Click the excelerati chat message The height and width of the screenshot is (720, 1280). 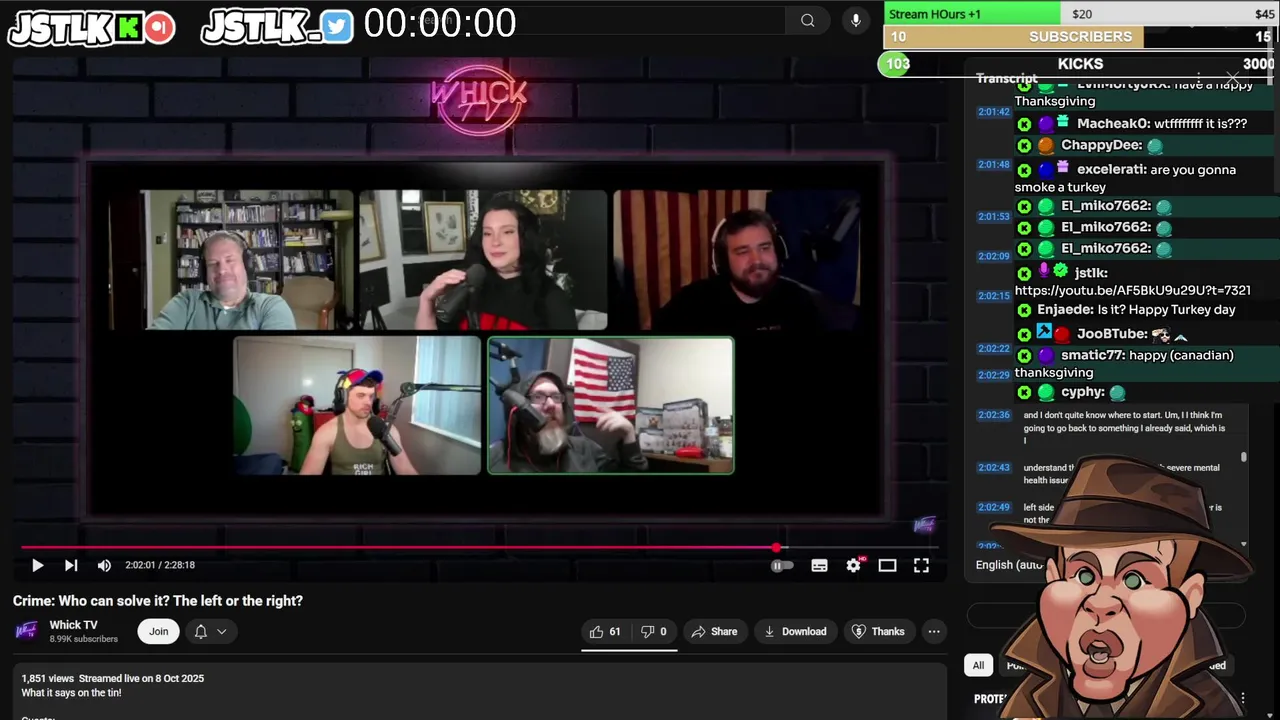[1145, 178]
